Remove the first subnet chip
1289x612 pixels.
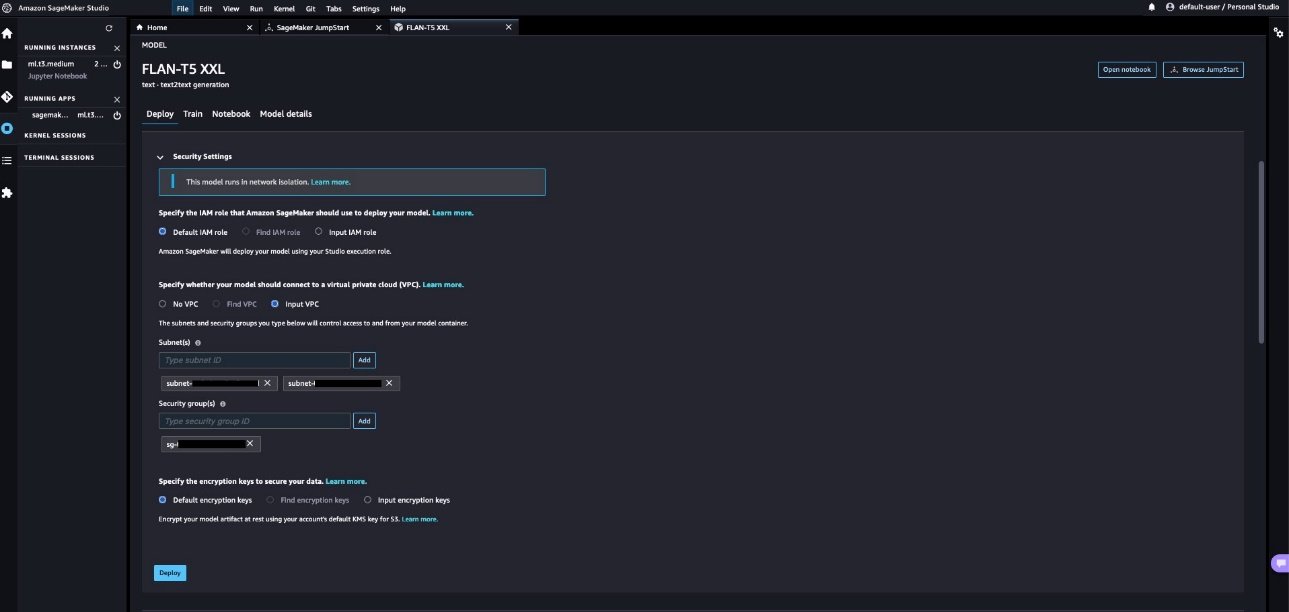click(x=267, y=383)
